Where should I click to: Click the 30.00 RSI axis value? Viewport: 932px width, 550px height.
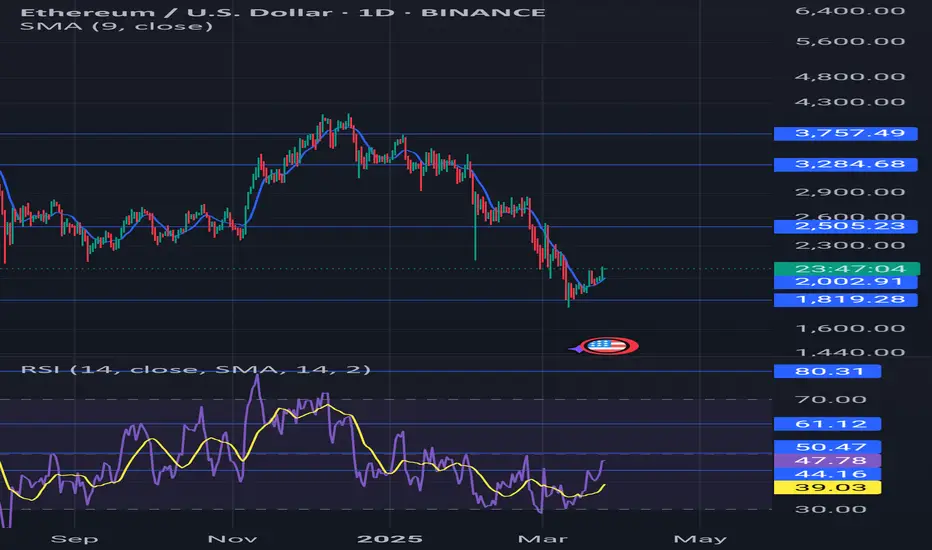830,510
